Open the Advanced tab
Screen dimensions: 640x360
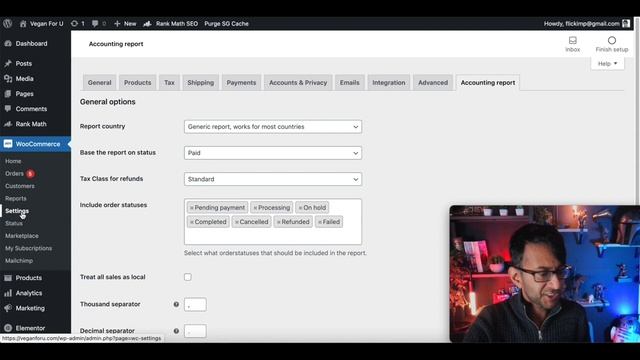tap(433, 82)
